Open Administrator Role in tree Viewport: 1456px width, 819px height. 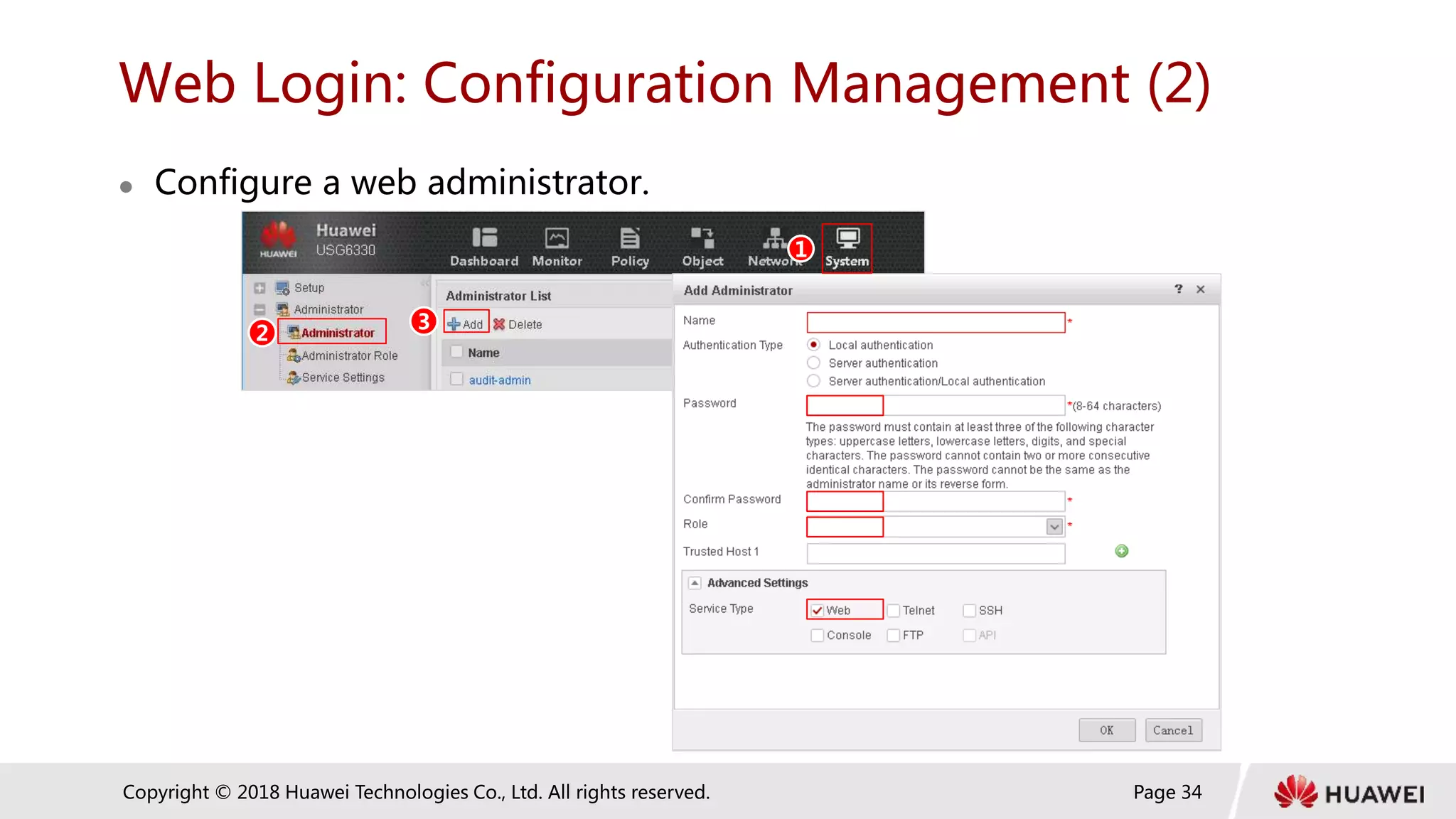[343, 355]
